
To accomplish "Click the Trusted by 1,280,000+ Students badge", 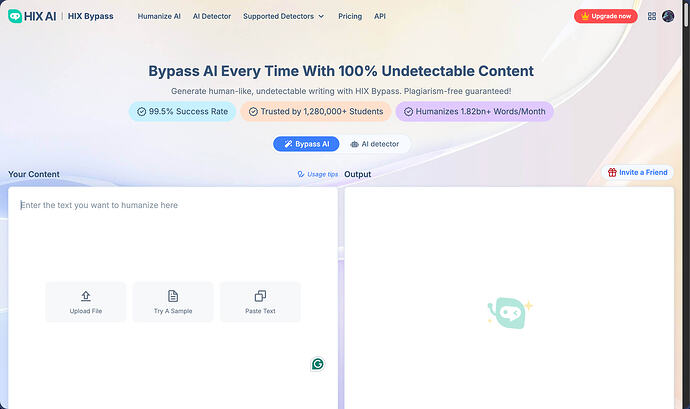I will (x=316, y=112).
